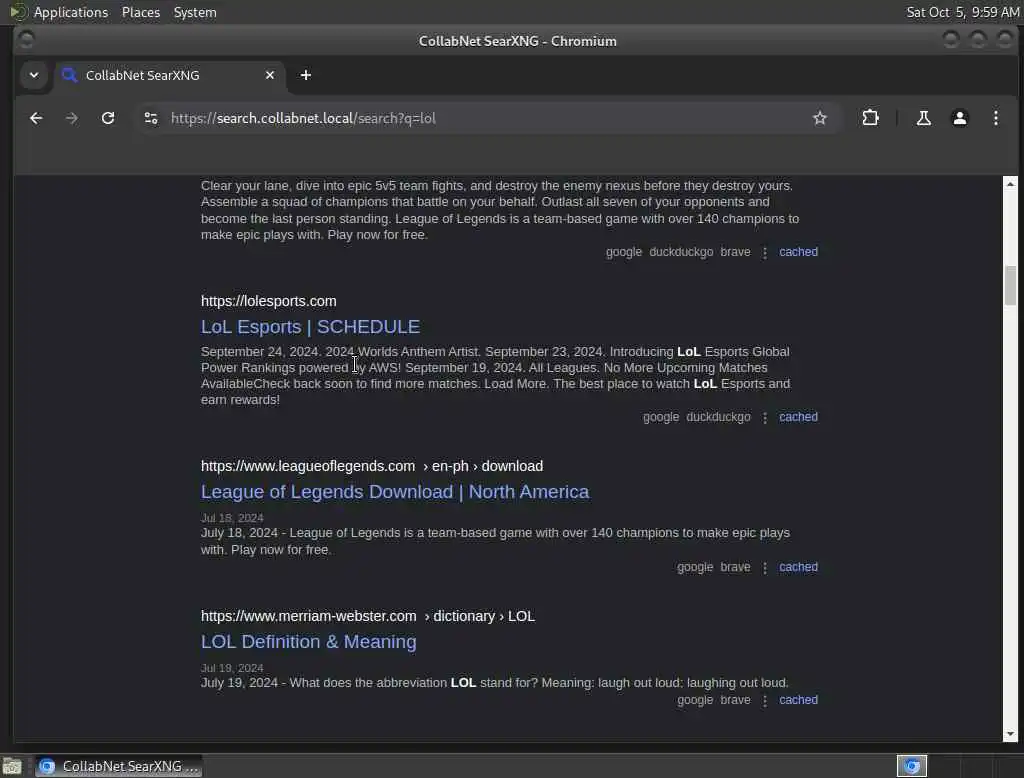1024x778 pixels.
Task: View site information icon in address bar
Action: (x=151, y=118)
